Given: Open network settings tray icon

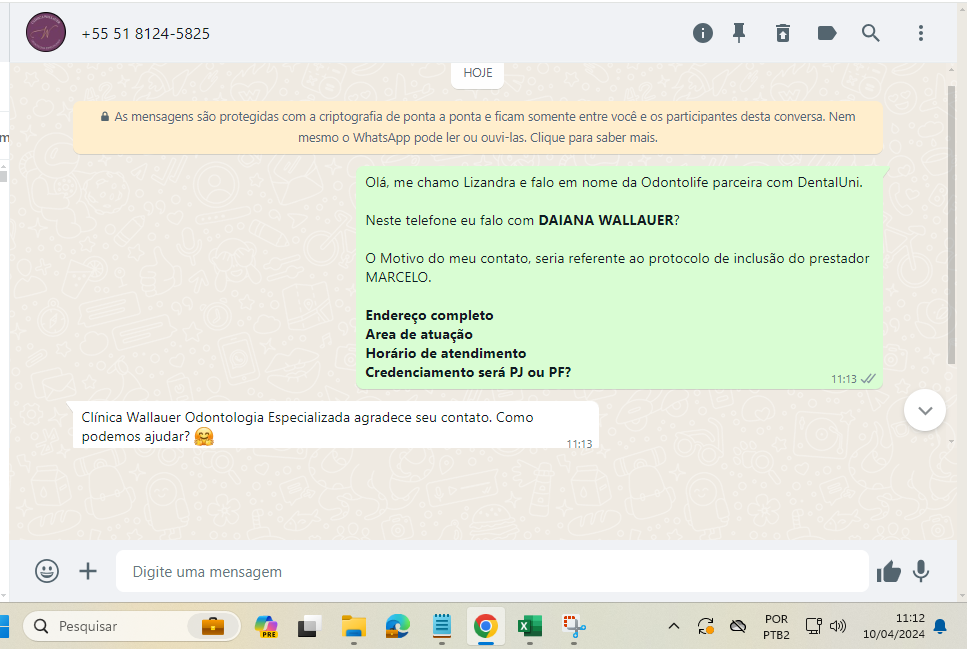Looking at the screenshot, I should [x=813, y=626].
